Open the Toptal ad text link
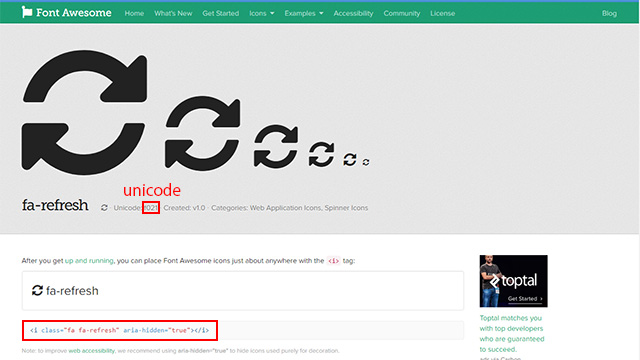 point(512,333)
